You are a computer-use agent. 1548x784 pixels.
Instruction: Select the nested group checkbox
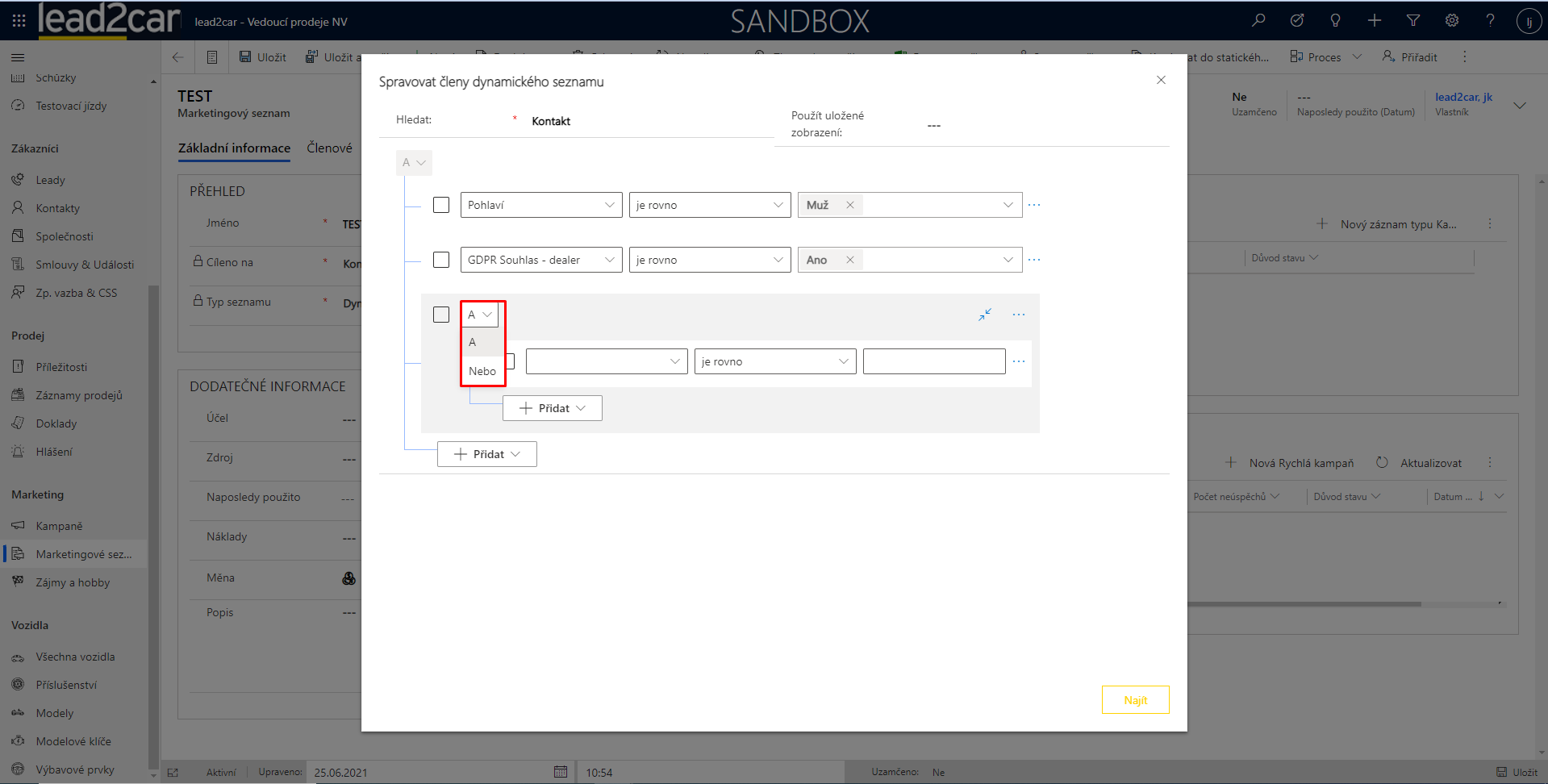(441, 315)
